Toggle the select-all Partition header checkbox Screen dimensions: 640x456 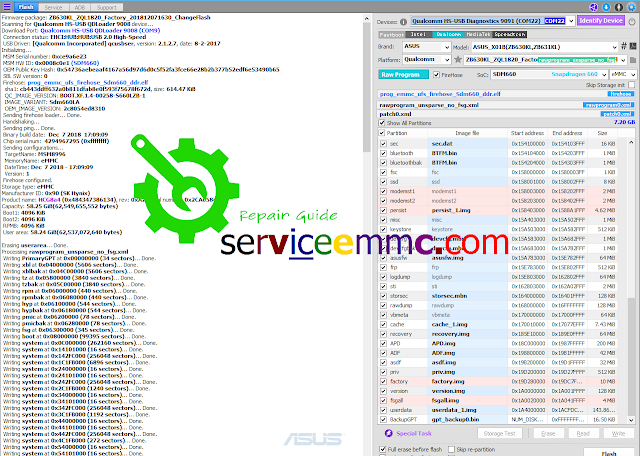pyautogui.click(x=382, y=133)
